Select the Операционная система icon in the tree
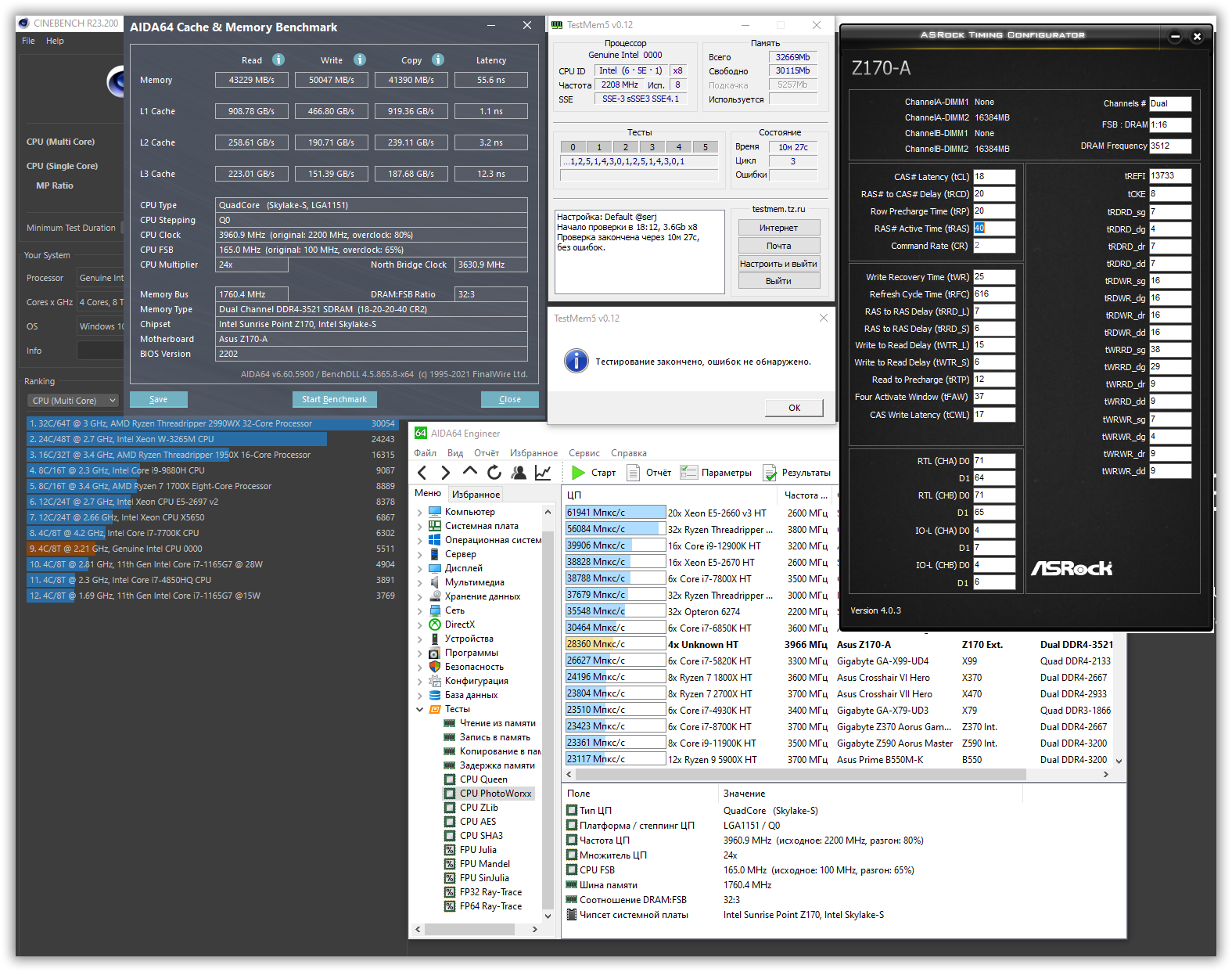The height and width of the screenshot is (972, 1232). click(x=435, y=540)
